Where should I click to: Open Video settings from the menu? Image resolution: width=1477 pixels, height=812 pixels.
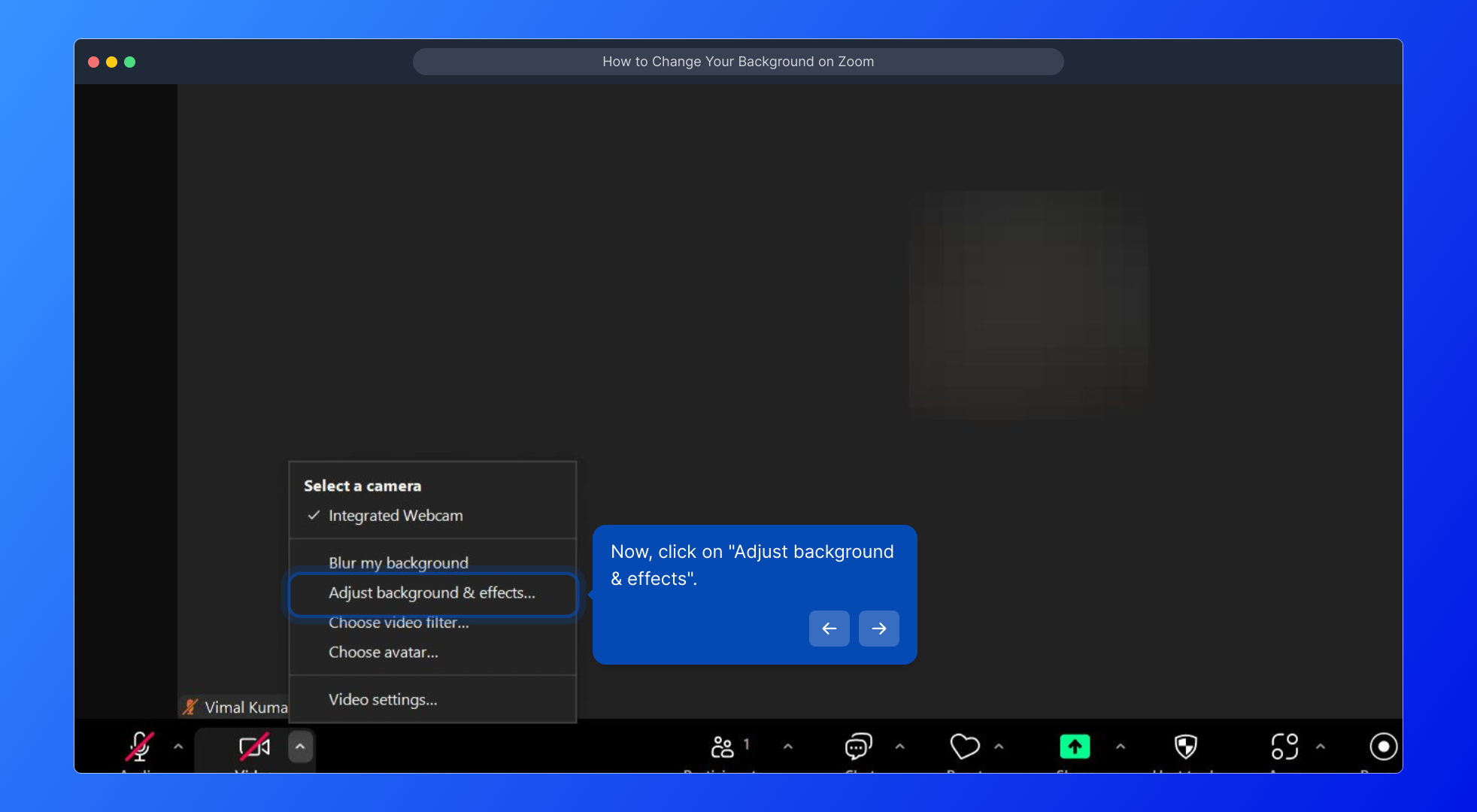pyautogui.click(x=383, y=700)
